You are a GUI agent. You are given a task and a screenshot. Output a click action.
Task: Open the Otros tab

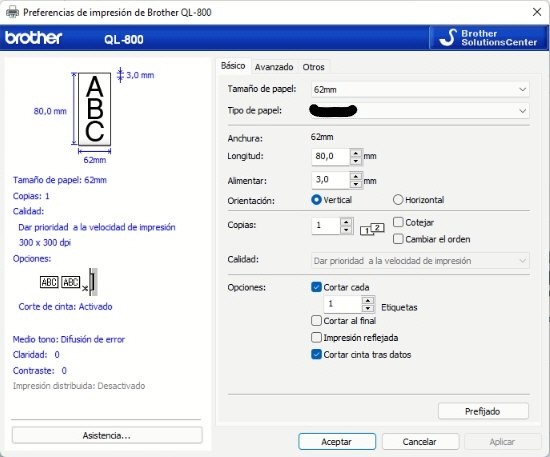314,67
